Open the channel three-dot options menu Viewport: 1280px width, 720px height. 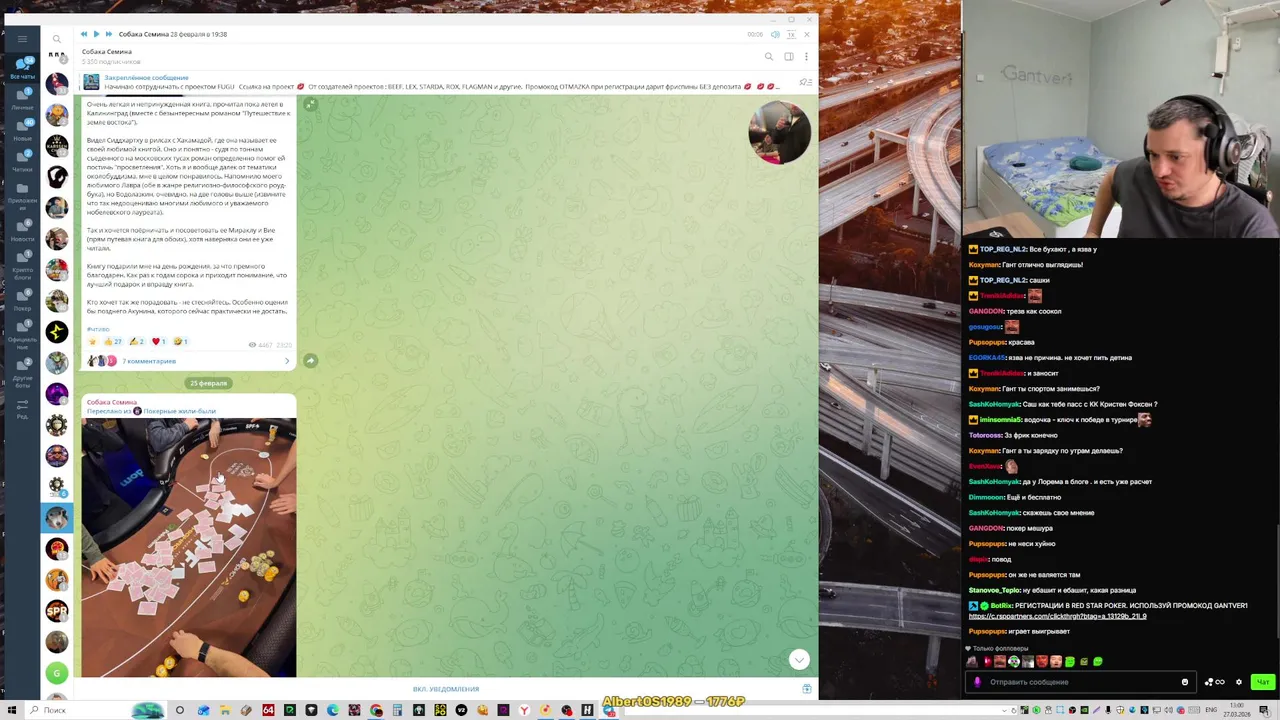coord(806,56)
